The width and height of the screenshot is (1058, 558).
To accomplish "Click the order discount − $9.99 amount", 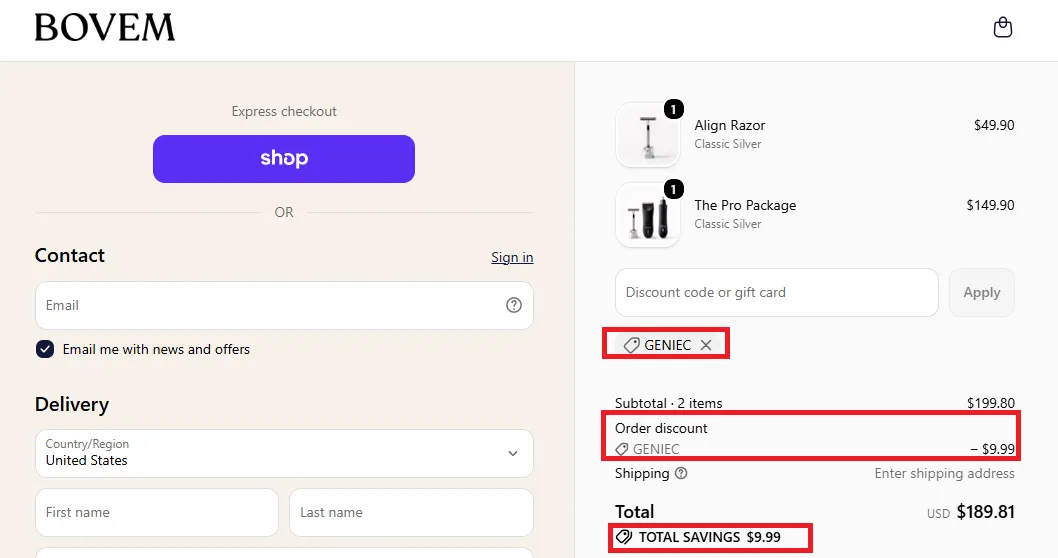I will pos(993,449).
